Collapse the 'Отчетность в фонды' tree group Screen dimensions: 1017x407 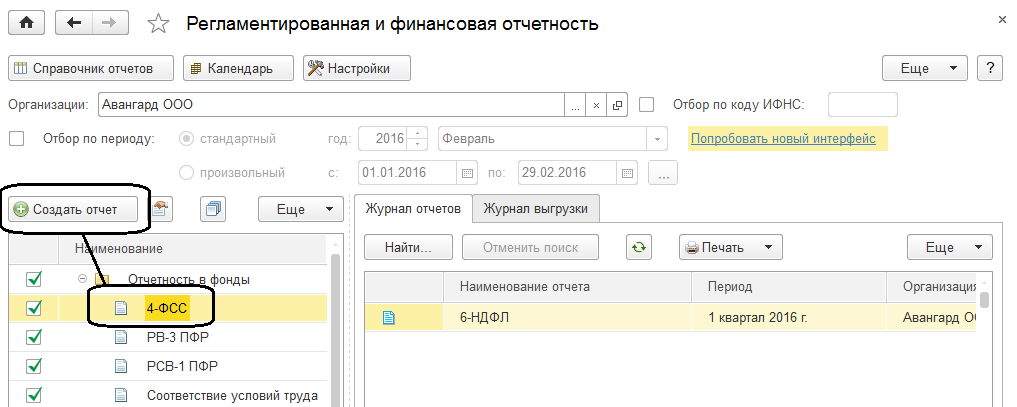81,279
